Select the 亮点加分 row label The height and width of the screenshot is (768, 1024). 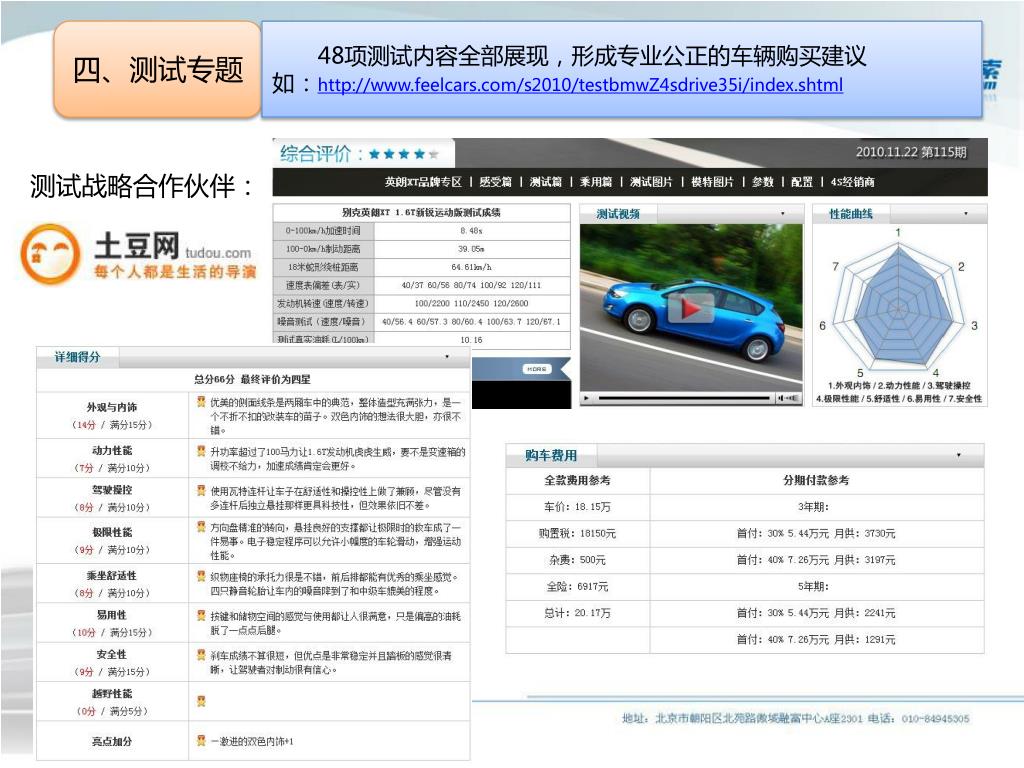[x=112, y=741]
